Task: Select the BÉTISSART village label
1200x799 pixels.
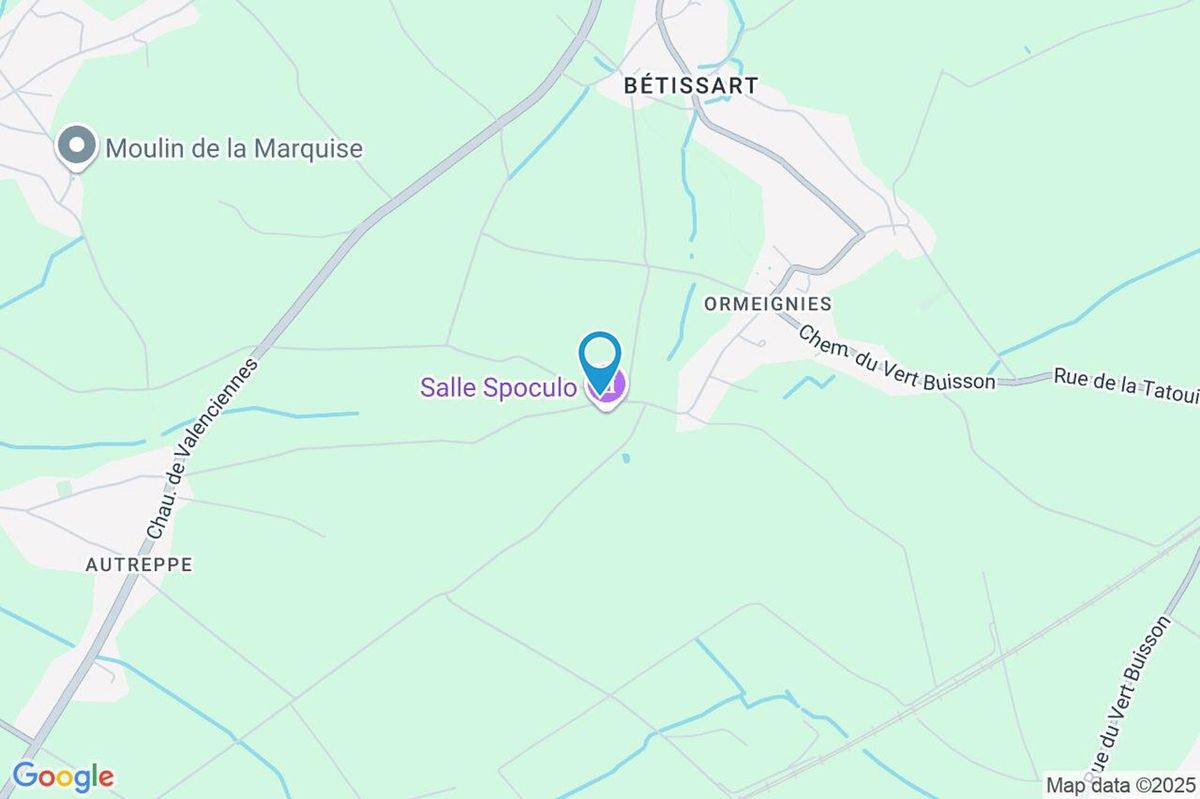Action: coord(691,86)
